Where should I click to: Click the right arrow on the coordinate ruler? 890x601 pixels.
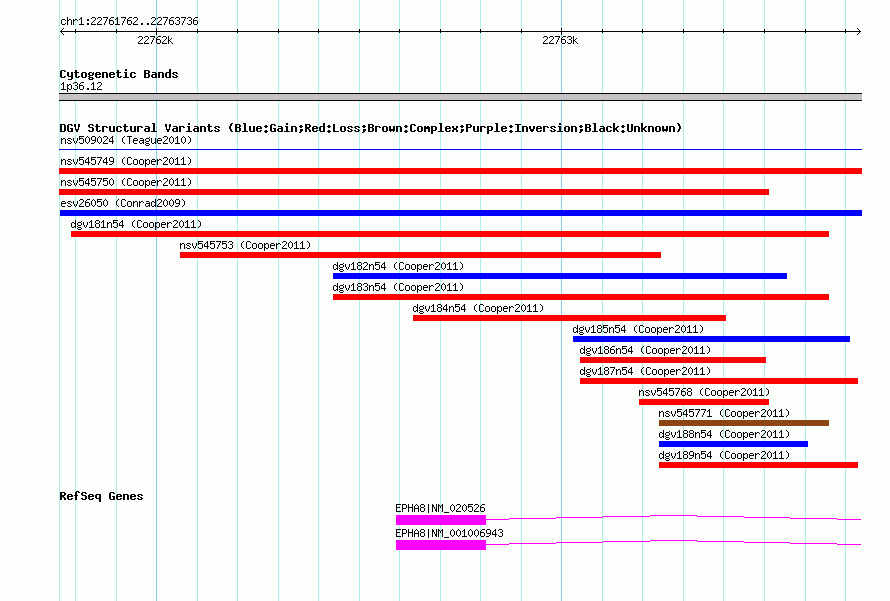[x=858, y=31]
